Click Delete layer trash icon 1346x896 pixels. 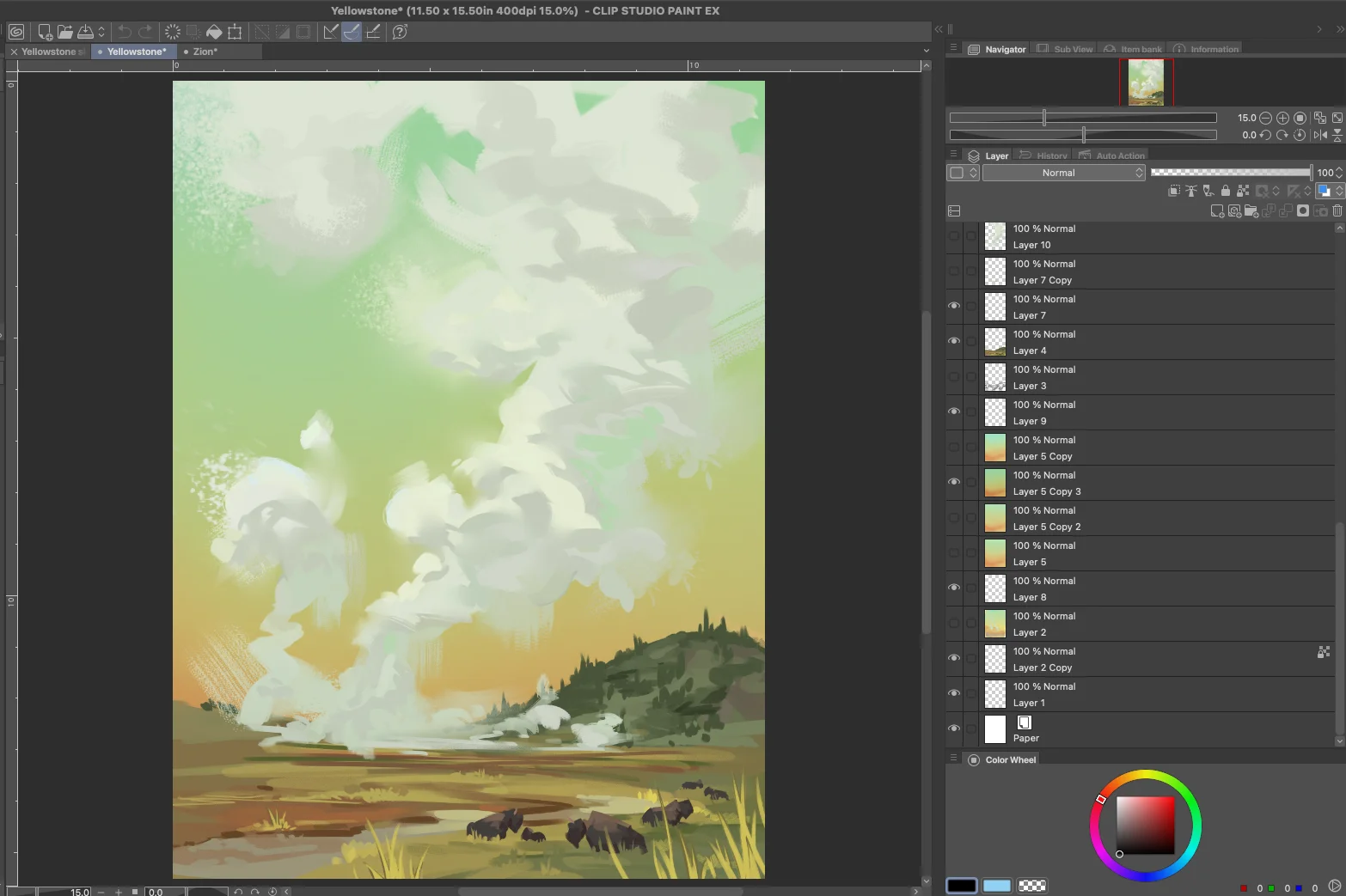[1337, 210]
